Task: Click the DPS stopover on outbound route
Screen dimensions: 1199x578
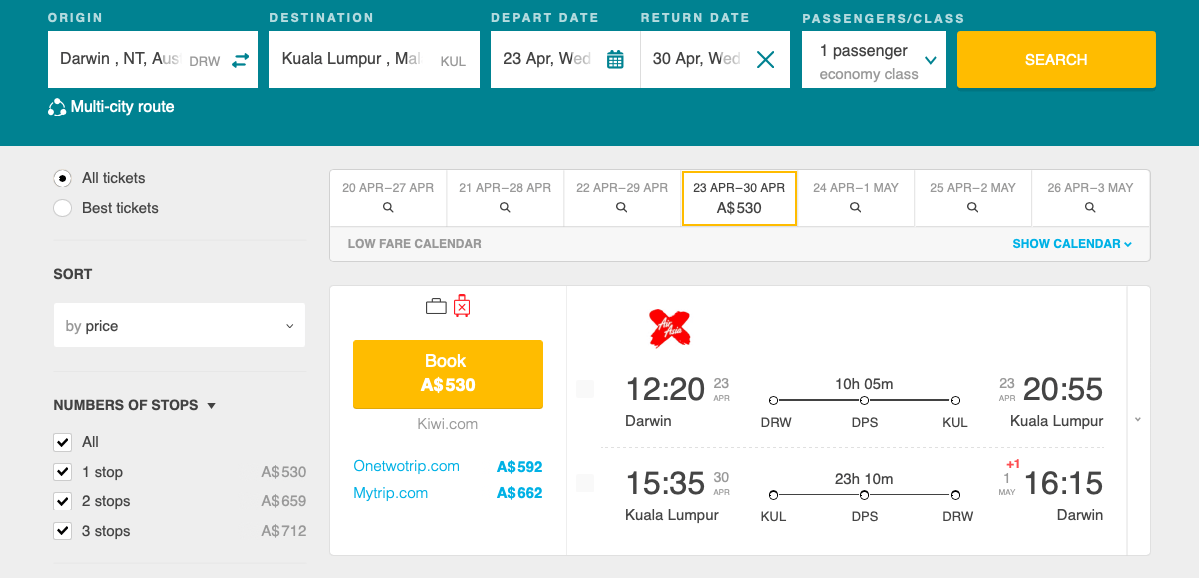Action: [864, 422]
